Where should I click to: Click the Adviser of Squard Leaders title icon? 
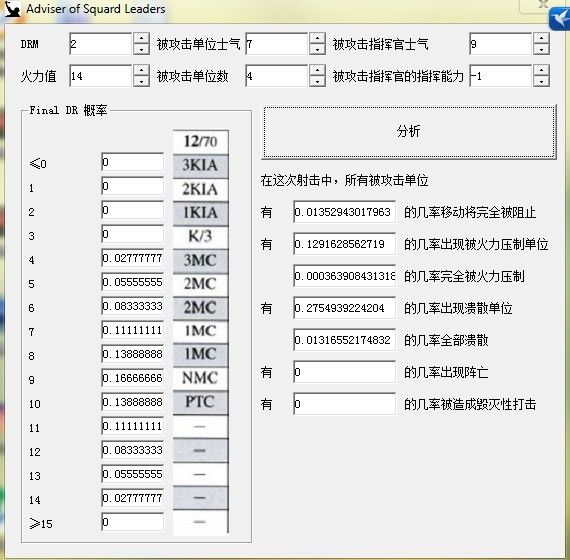(x=12, y=9)
